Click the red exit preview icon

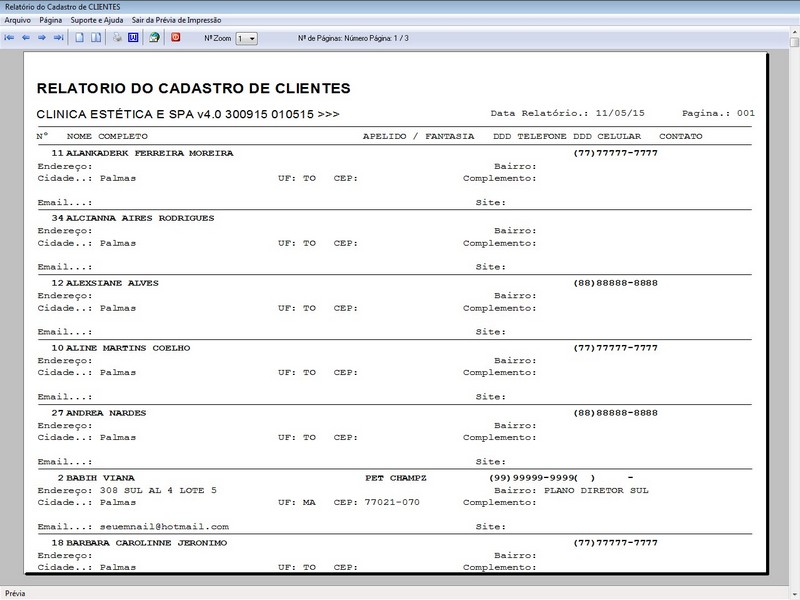tap(176, 37)
